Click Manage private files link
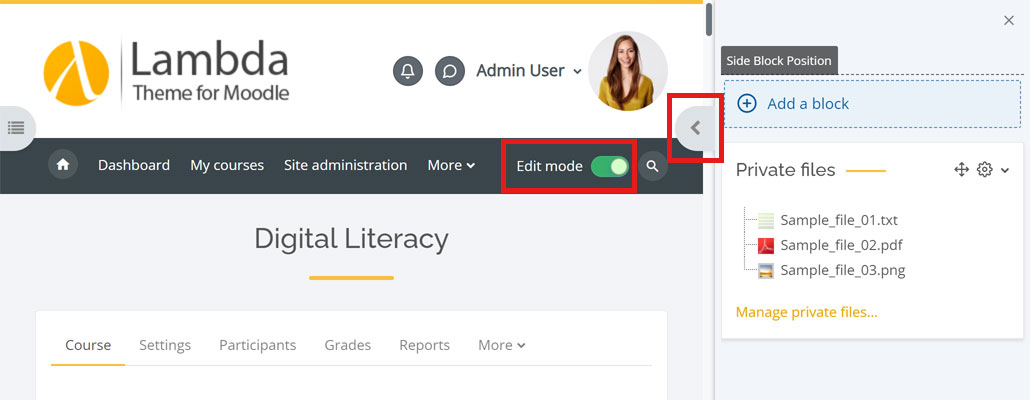The height and width of the screenshot is (400, 1030). click(x=806, y=312)
